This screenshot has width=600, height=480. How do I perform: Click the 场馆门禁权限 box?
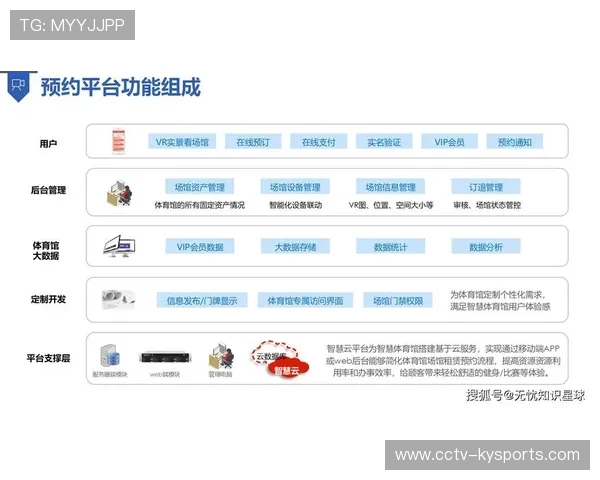tap(398, 300)
